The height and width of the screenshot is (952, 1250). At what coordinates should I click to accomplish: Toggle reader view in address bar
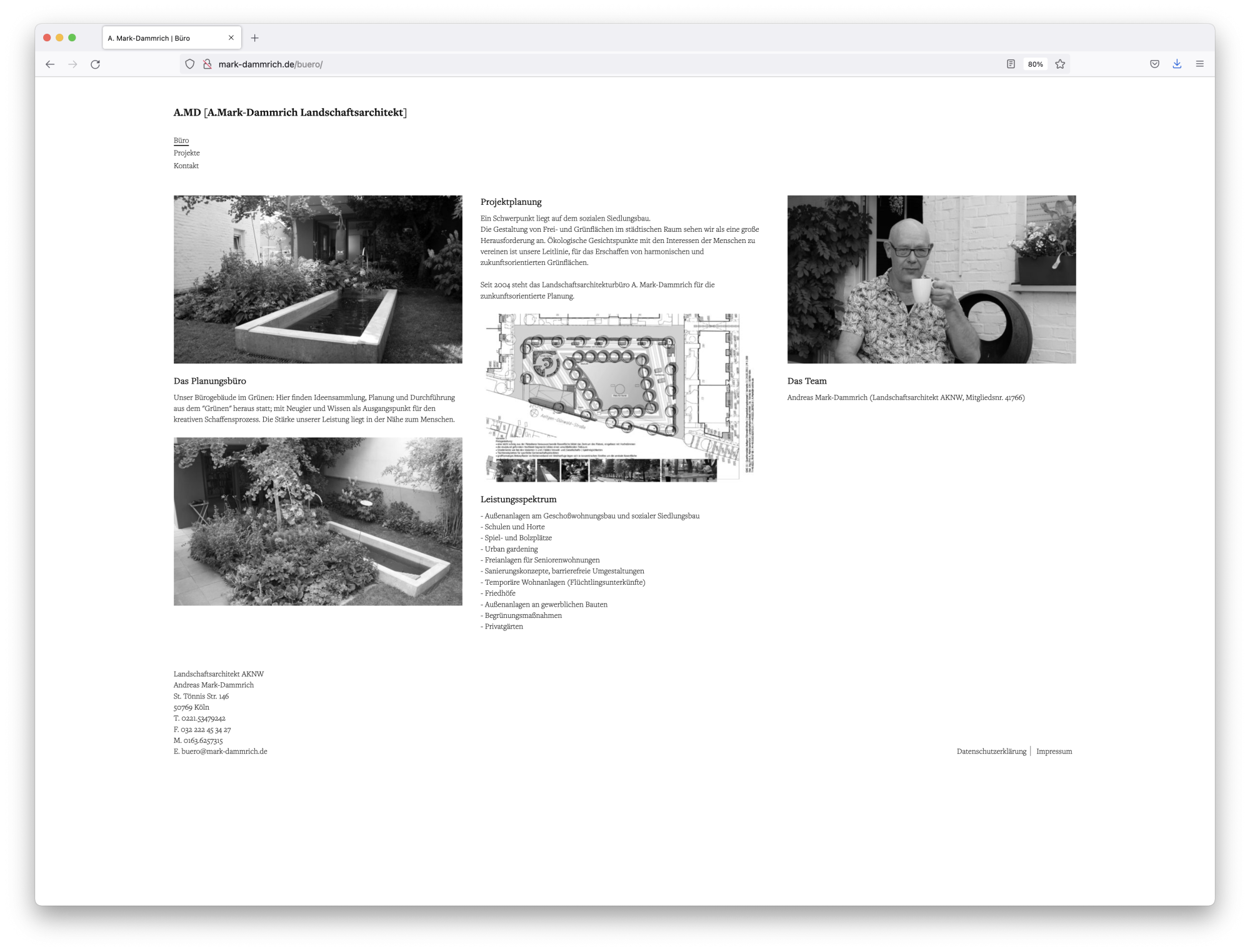click(1011, 64)
